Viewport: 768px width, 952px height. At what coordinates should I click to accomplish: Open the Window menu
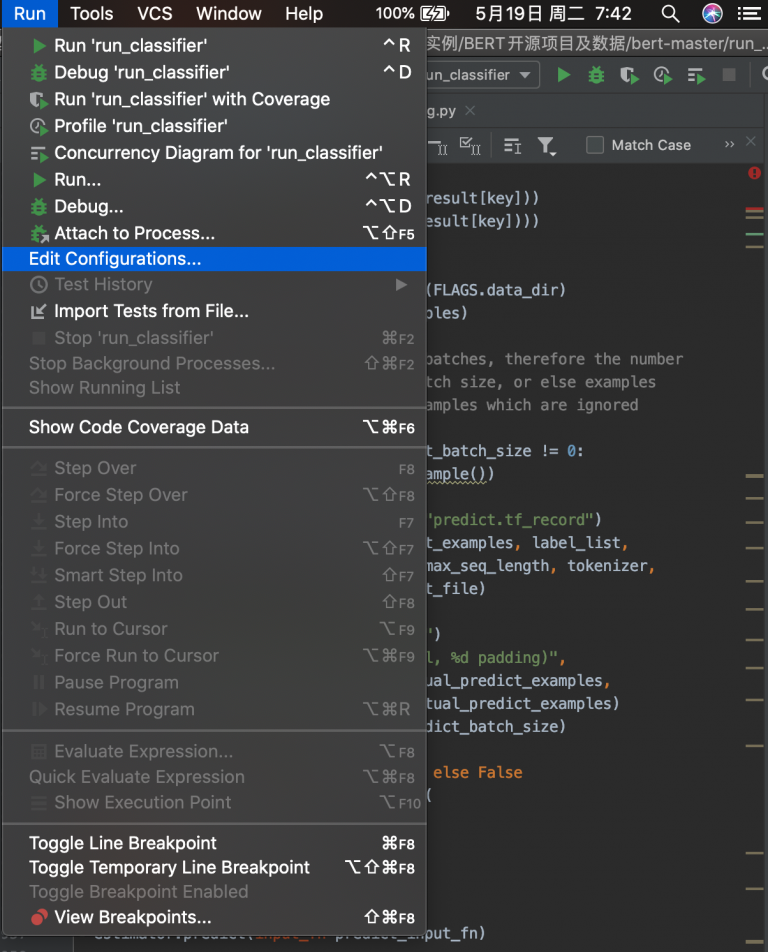pyautogui.click(x=229, y=13)
